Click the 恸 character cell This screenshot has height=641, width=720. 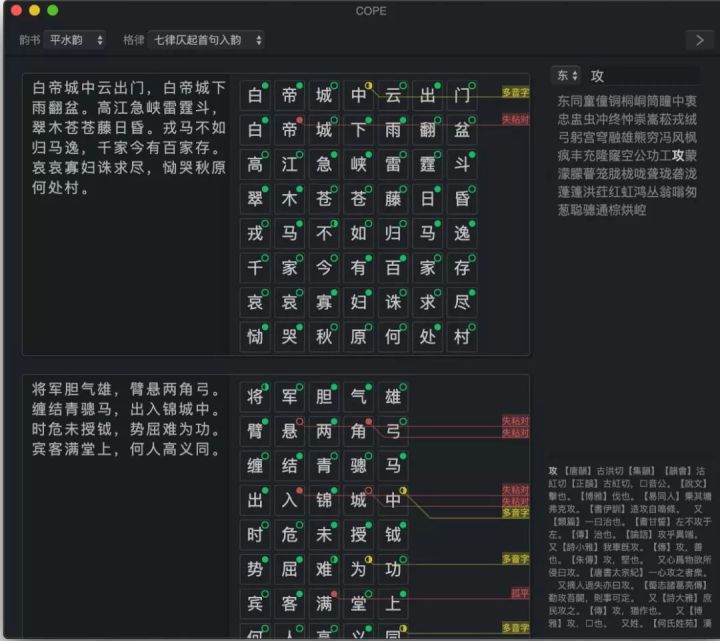pyautogui.click(x=255, y=337)
